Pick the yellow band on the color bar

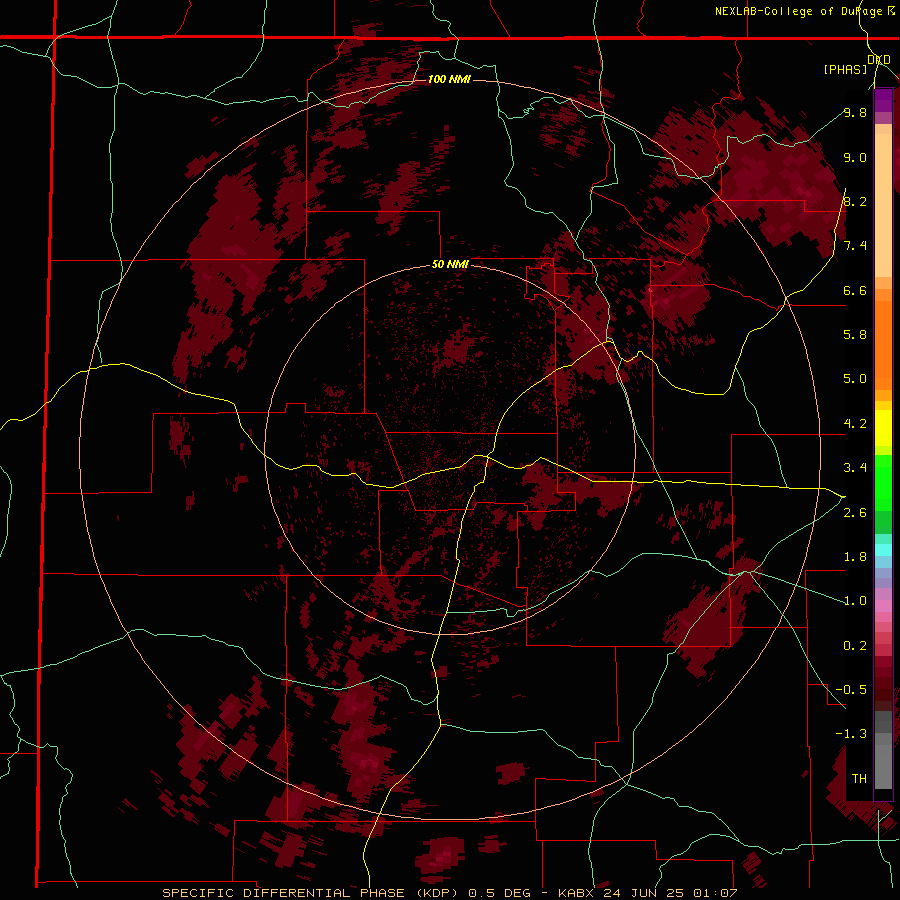point(883,428)
